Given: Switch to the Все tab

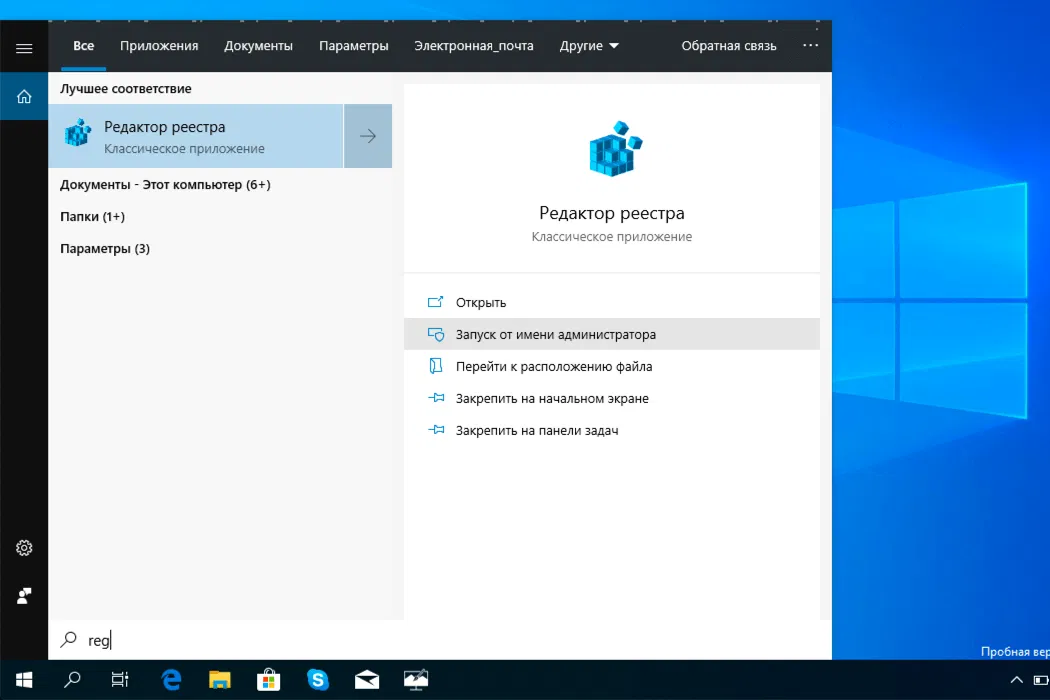Looking at the screenshot, I should tap(84, 46).
